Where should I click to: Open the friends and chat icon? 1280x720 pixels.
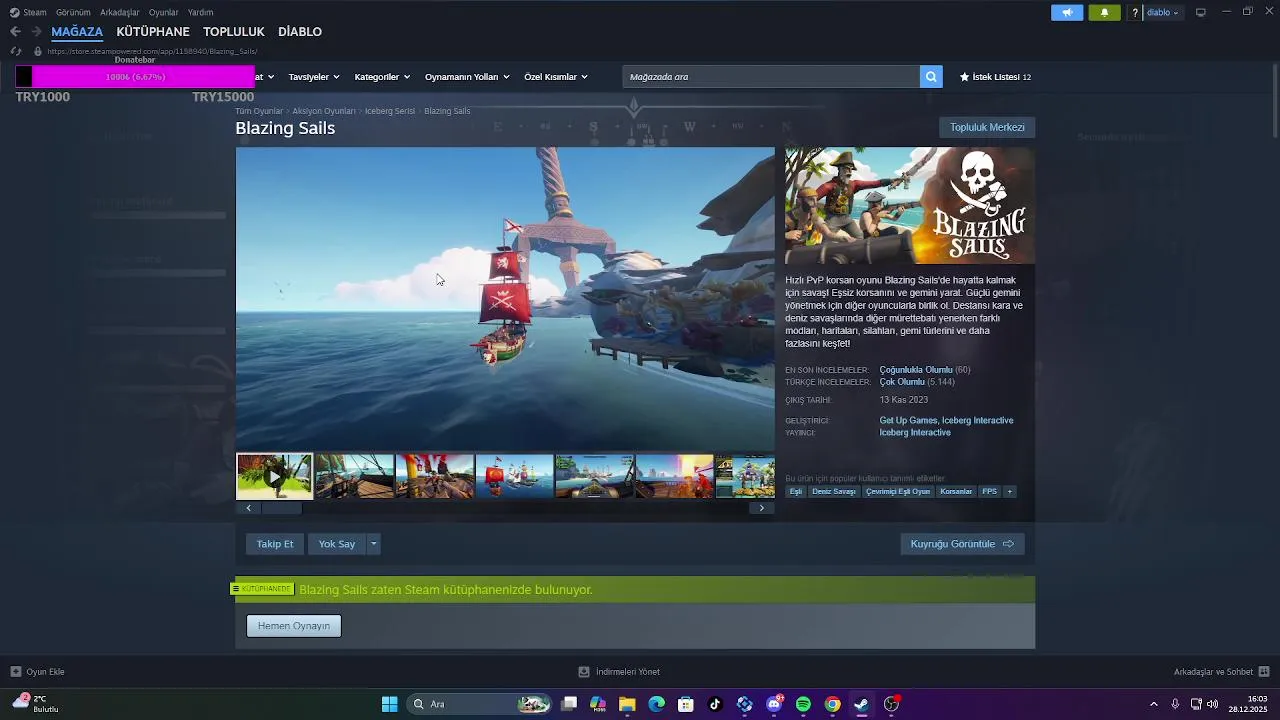[1264, 672]
